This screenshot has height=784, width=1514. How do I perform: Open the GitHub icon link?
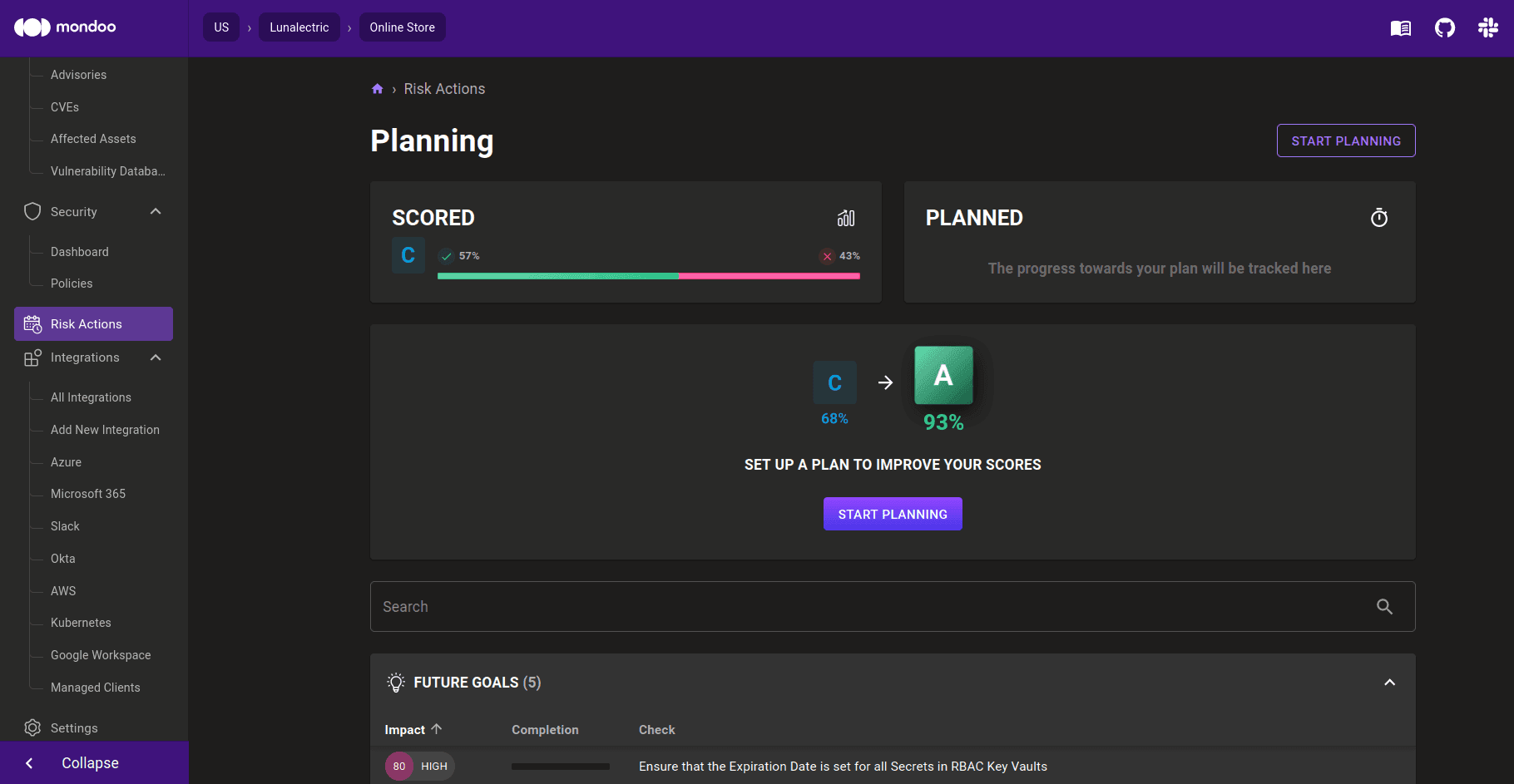[x=1444, y=28]
